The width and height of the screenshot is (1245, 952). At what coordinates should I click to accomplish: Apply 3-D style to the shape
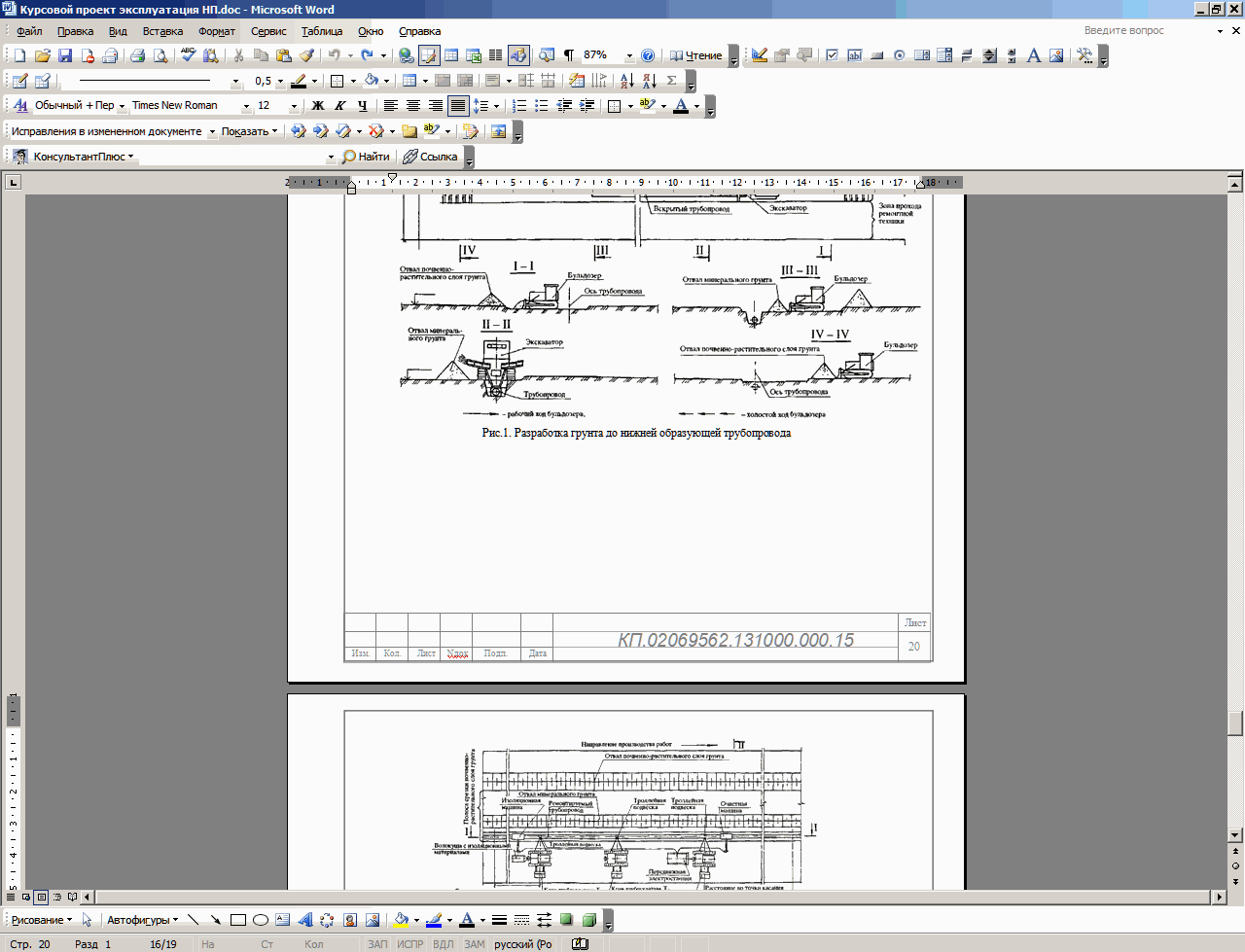[588, 919]
